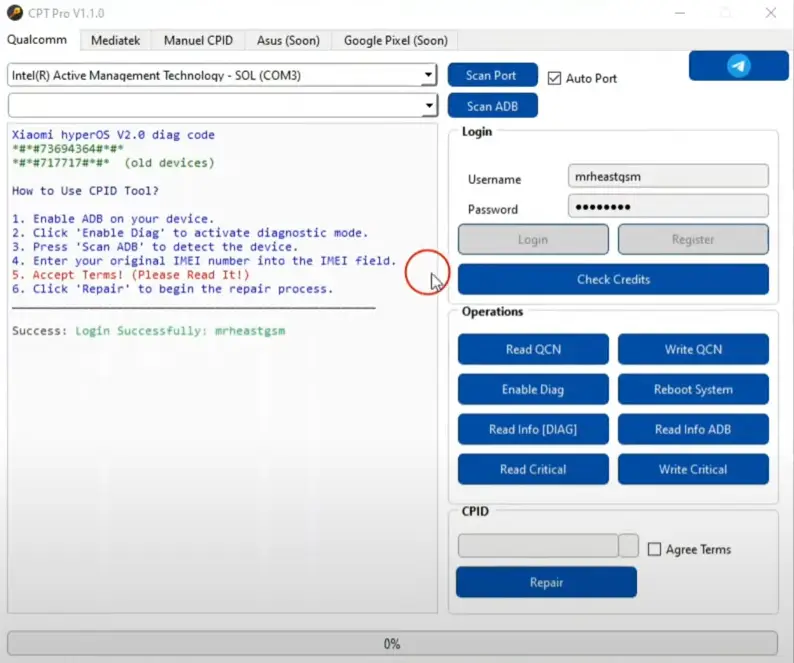794x663 pixels.
Task: Click the Scan ADB button
Action: point(492,106)
